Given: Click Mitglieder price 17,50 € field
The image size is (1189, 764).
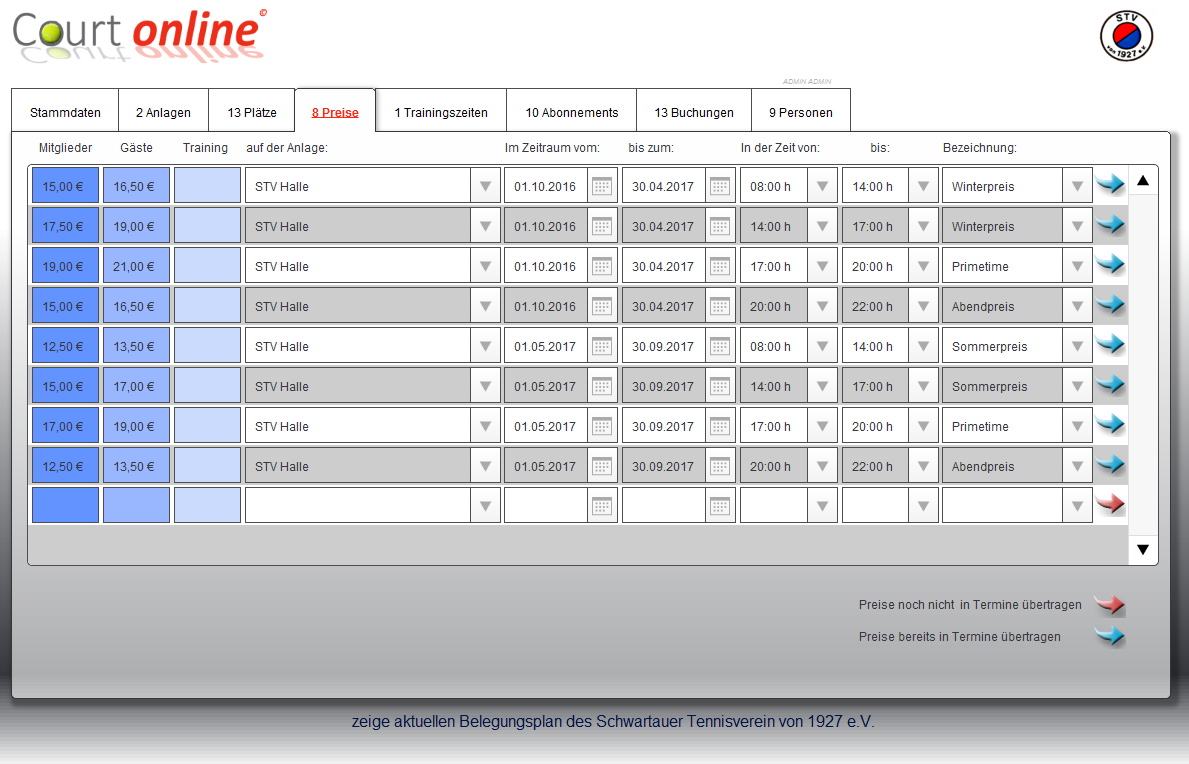Looking at the screenshot, I should coord(65,226).
